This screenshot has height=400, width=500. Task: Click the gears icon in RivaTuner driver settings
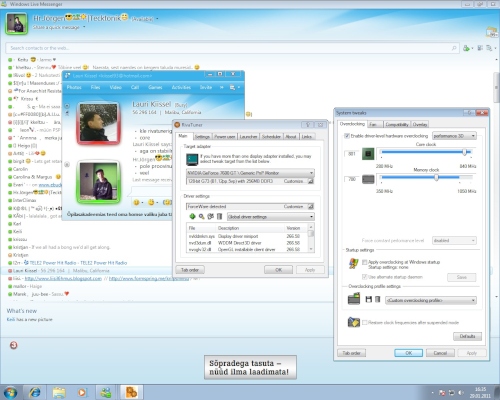[x=210, y=217]
